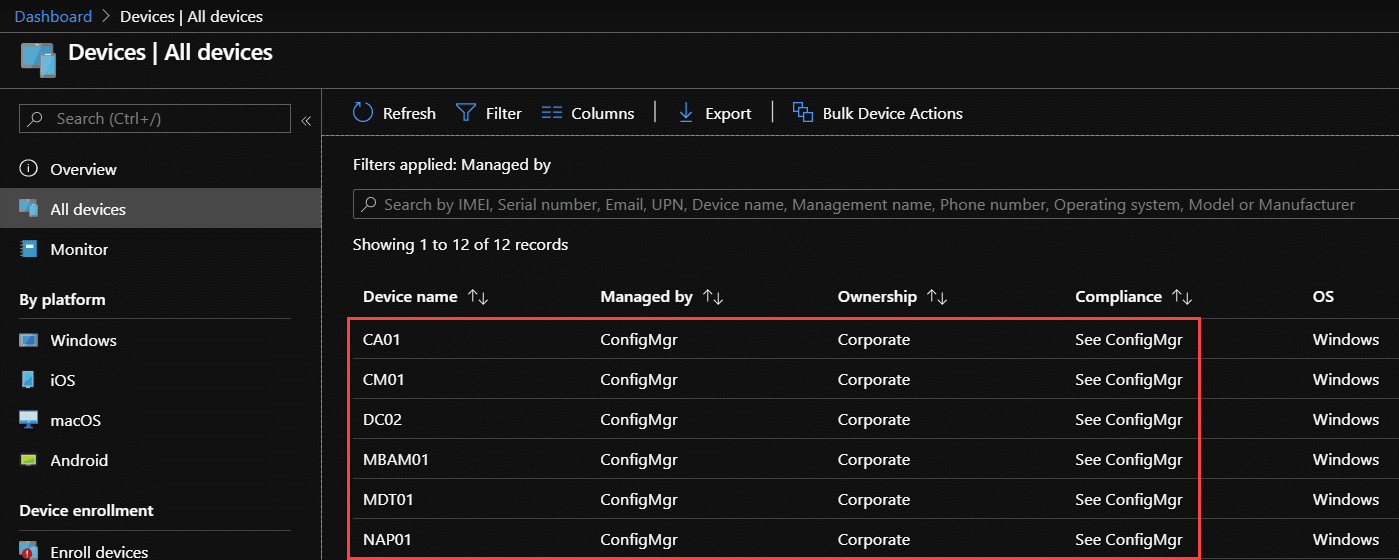
Task: Select the Android platform icon
Action: tap(29, 461)
